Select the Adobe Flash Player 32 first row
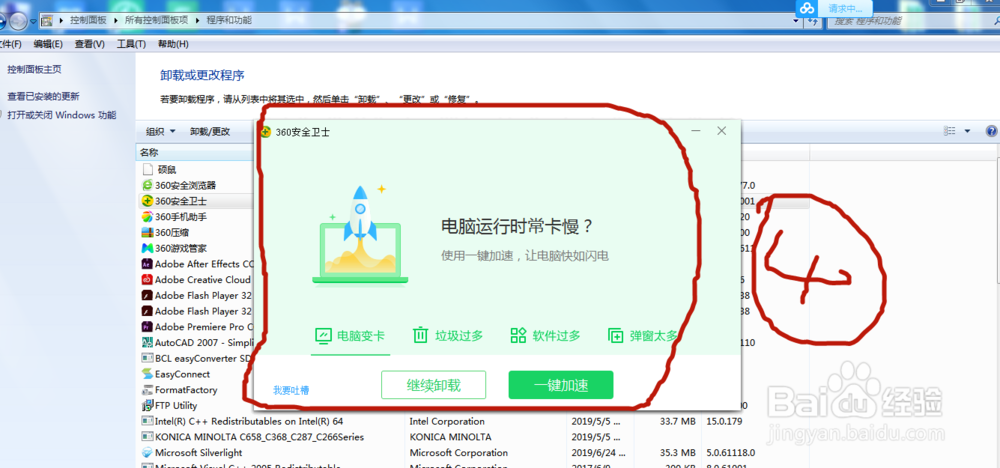Viewport: 1000px width, 468px height. click(204, 296)
